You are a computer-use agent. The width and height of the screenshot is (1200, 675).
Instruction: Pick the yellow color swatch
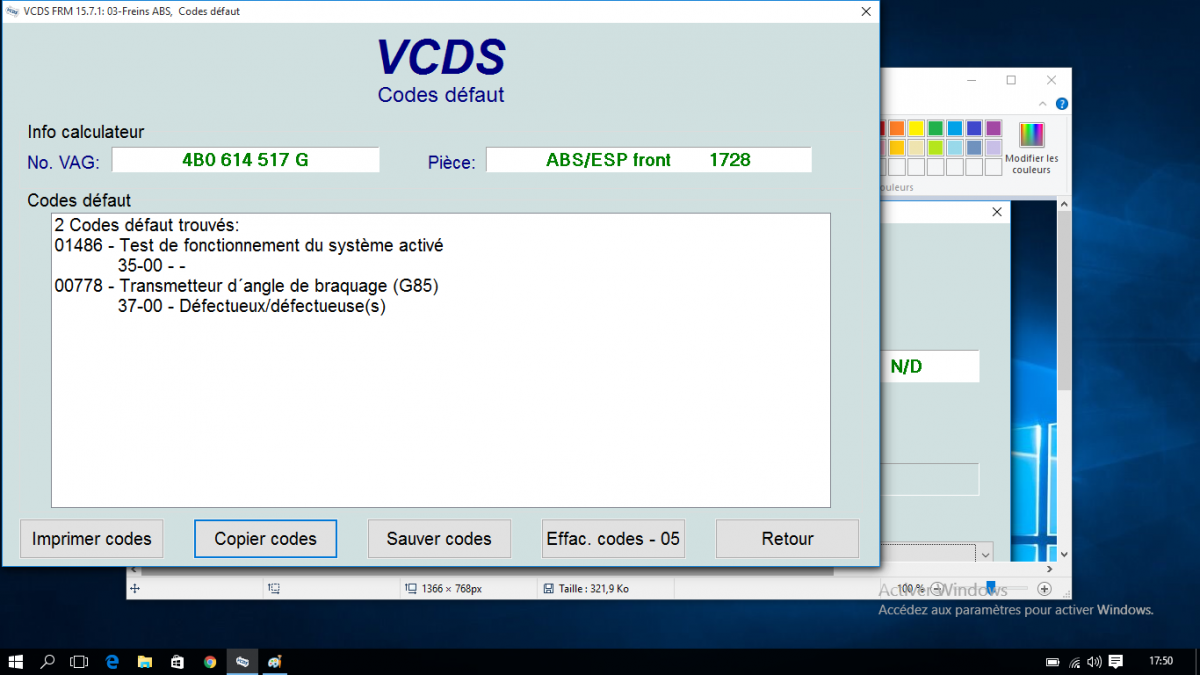[916, 128]
